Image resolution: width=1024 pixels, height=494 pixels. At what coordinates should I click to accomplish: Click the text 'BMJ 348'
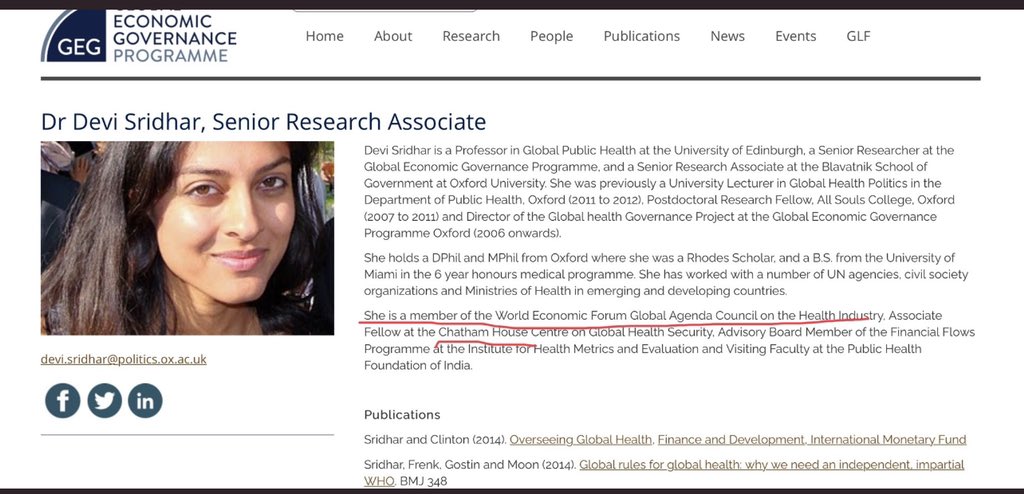click(424, 482)
